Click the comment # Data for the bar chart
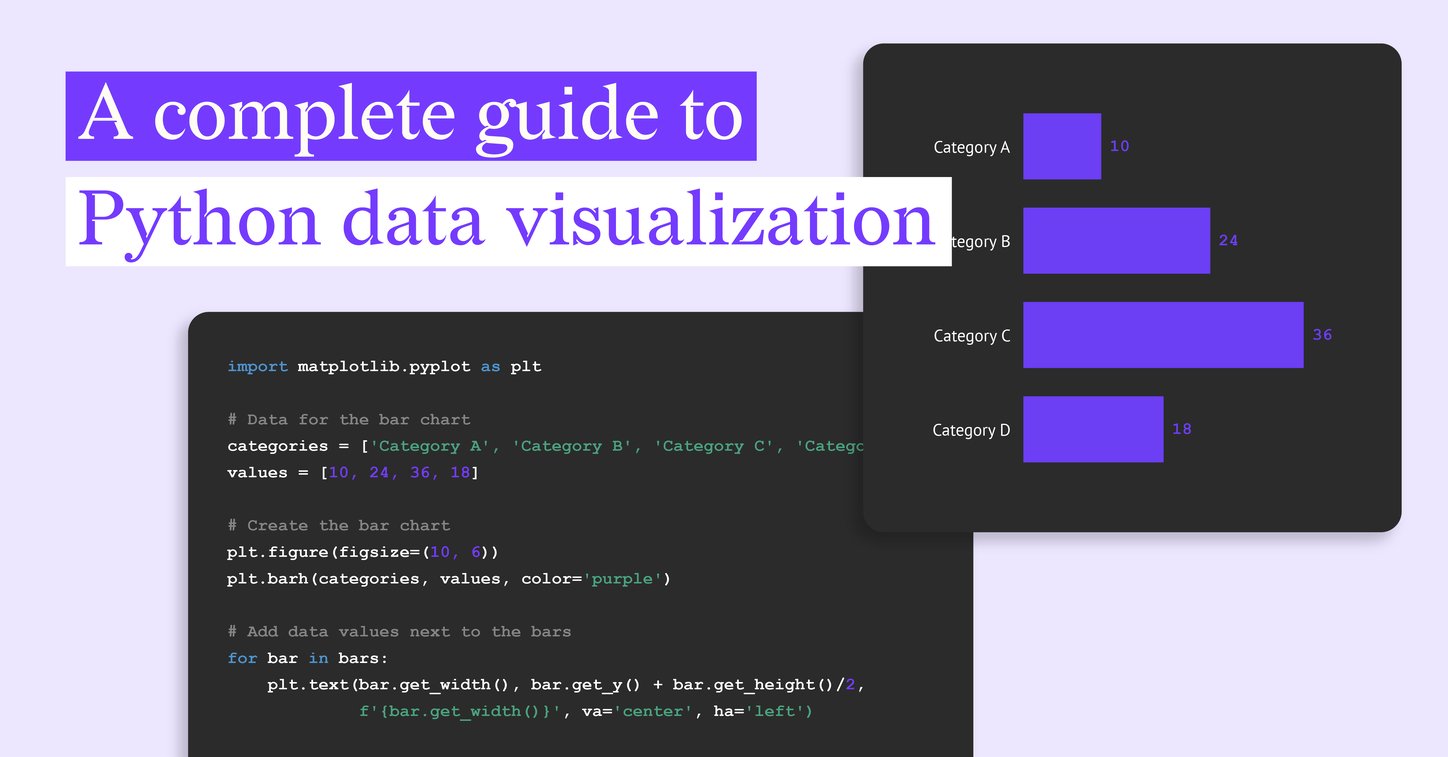1448x757 pixels. point(339,419)
